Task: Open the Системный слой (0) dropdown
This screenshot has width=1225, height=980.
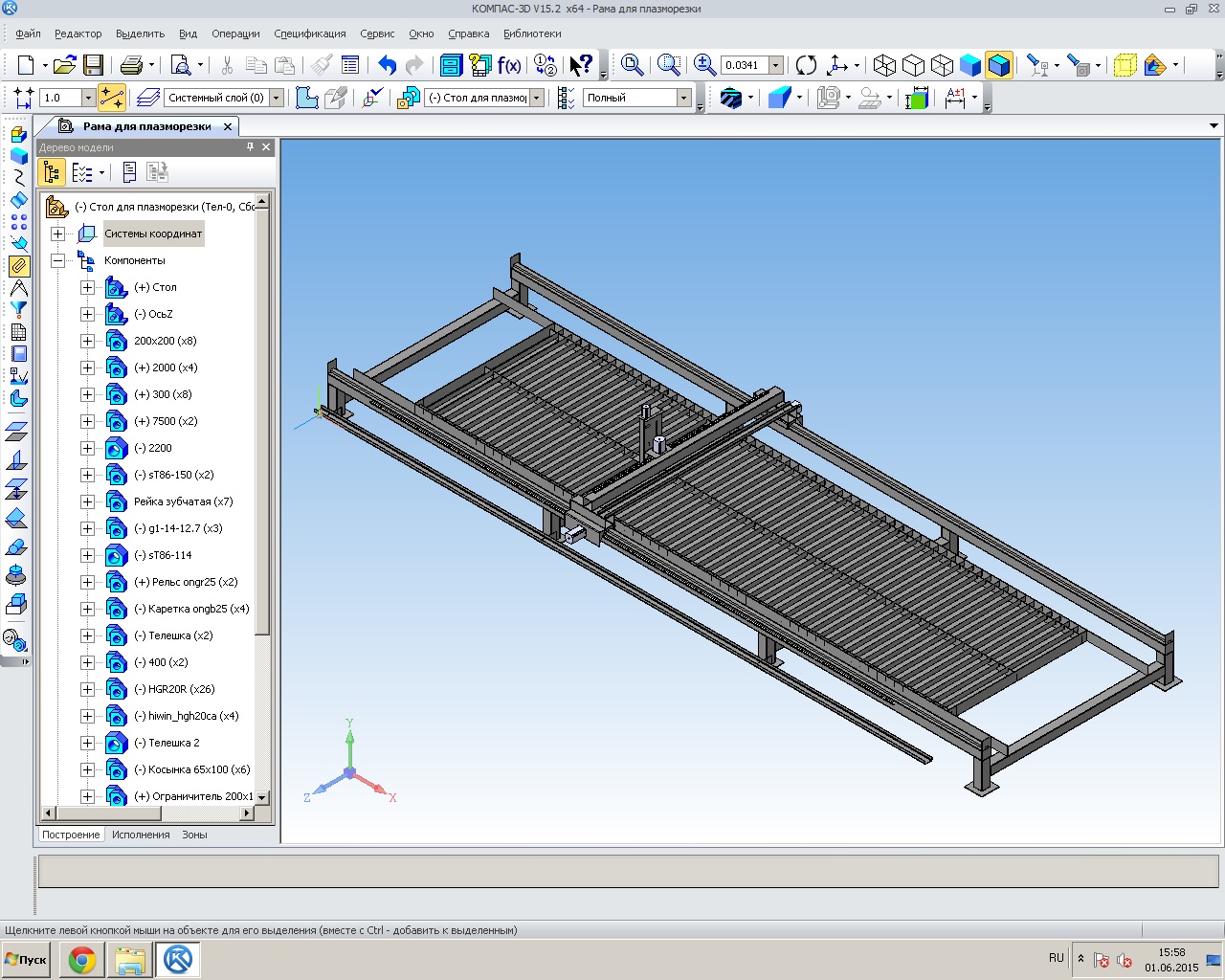Action: tap(277, 98)
